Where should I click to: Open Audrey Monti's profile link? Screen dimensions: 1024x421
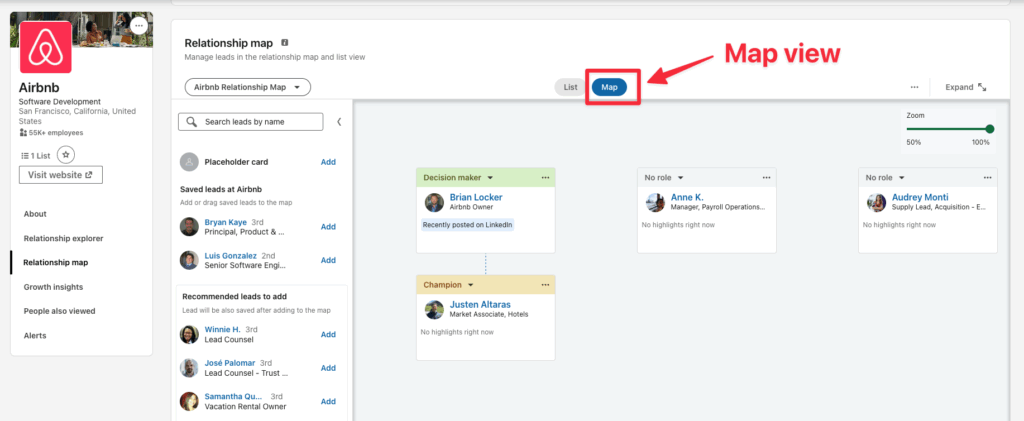(920, 197)
